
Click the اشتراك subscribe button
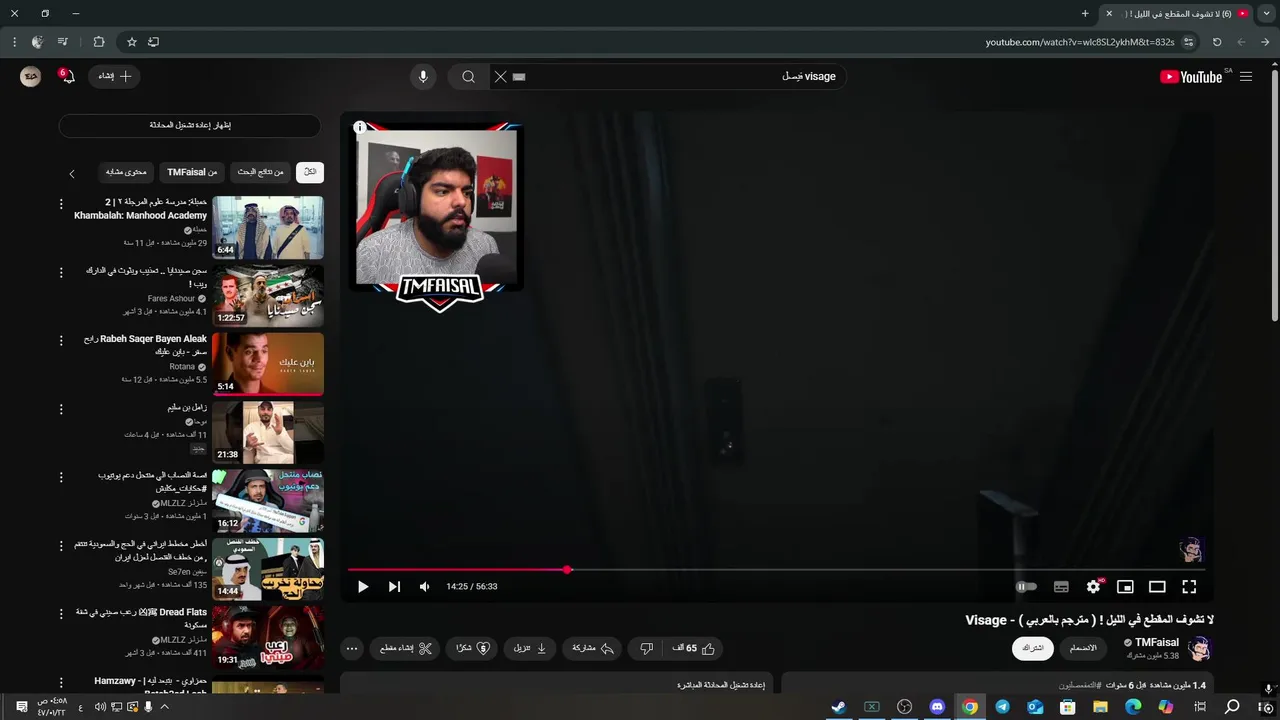(x=1033, y=648)
